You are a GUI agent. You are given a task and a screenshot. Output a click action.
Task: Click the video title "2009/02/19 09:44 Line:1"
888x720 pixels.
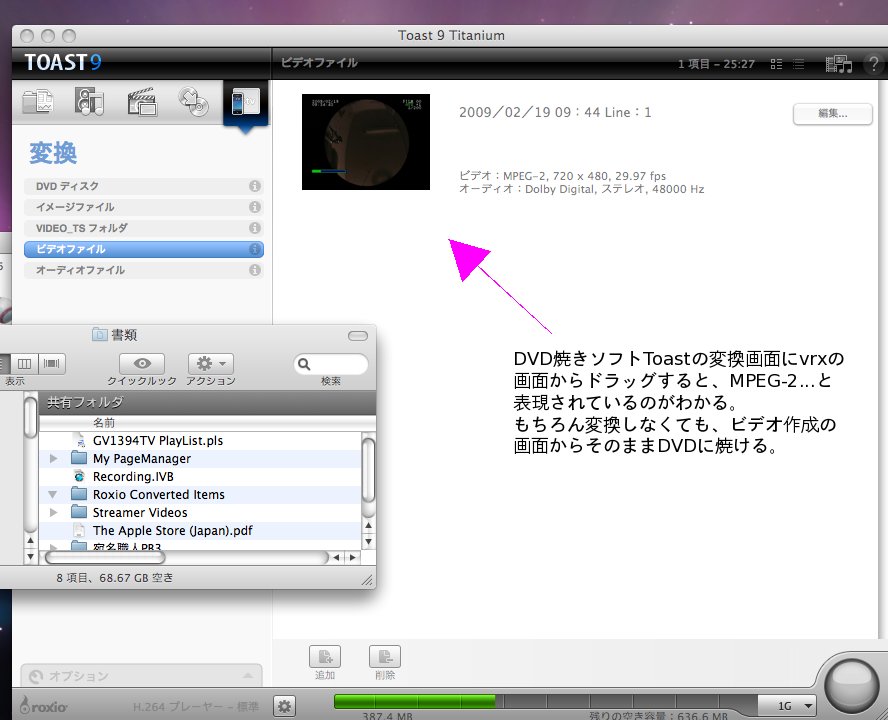pyautogui.click(x=555, y=112)
